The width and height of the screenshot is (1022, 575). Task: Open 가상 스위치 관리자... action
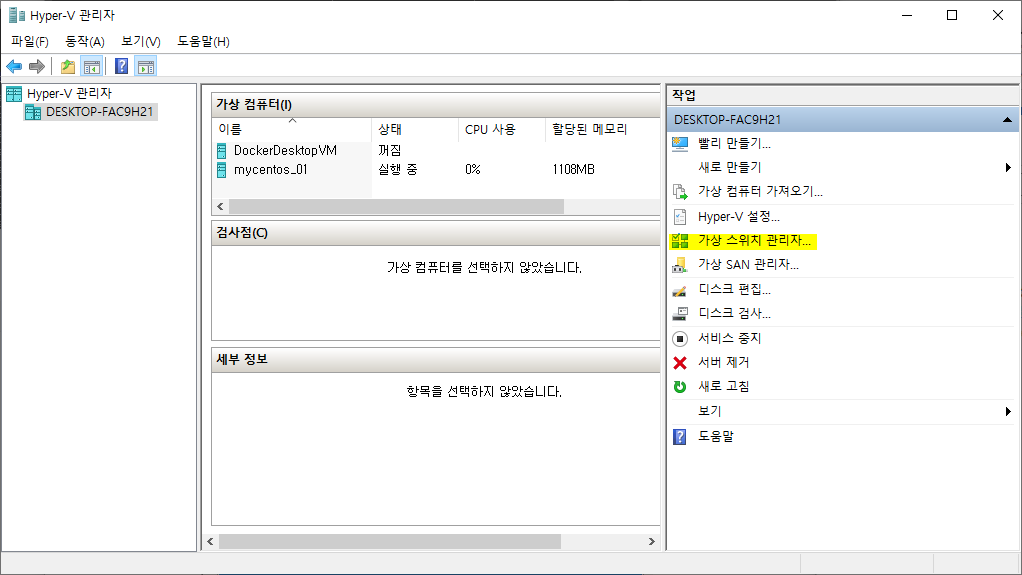point(754,241)
